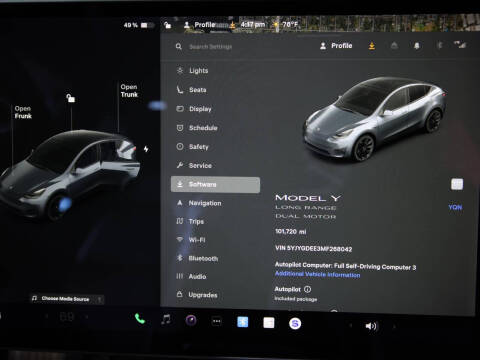Tap the 4:17 pm clock

[253, 25]
